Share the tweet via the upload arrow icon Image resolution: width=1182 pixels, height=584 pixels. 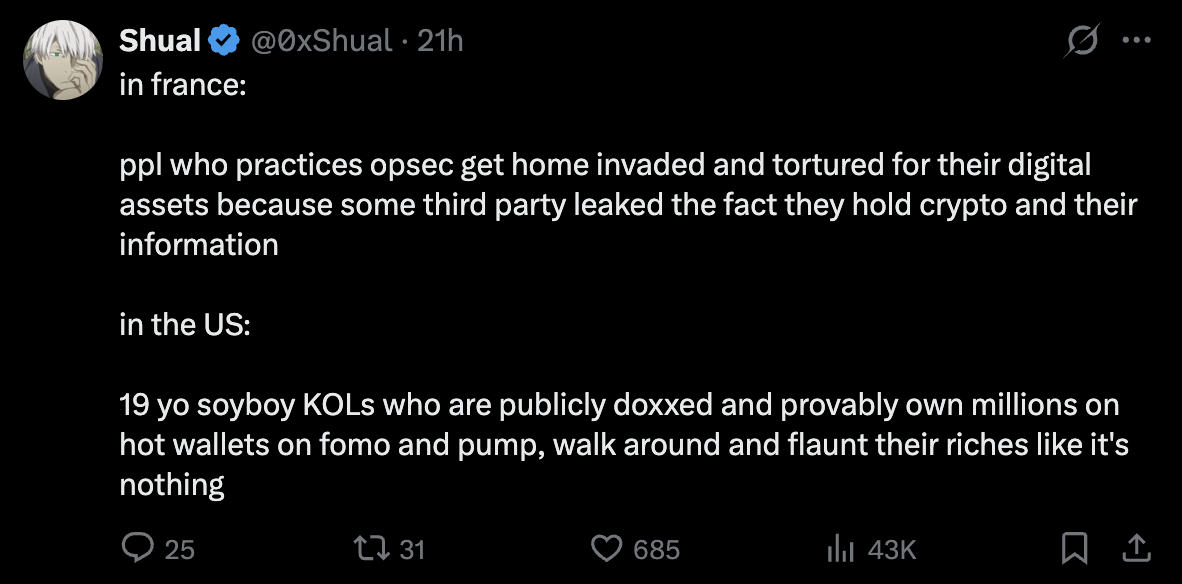pyautogui.click(x=1135, y=548)
